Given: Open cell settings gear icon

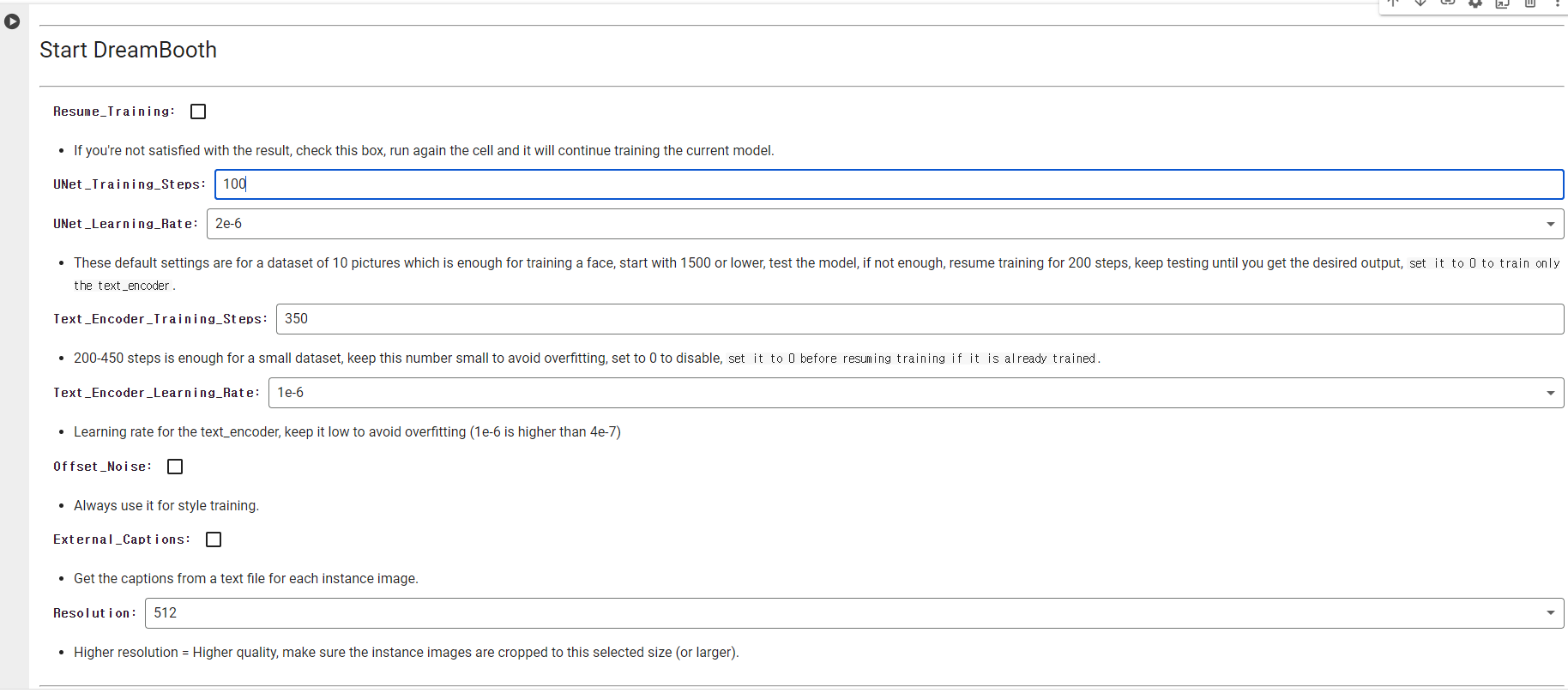Looking at the screenshot, I should point(1475,3).
